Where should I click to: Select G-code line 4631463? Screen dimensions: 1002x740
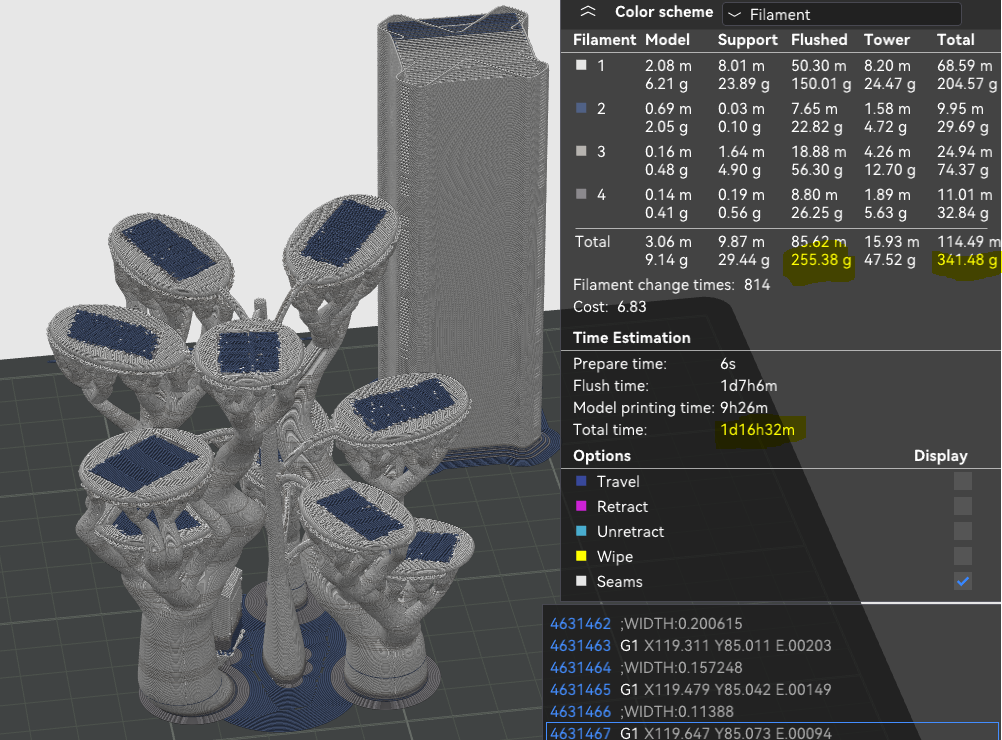pos(771,645)
